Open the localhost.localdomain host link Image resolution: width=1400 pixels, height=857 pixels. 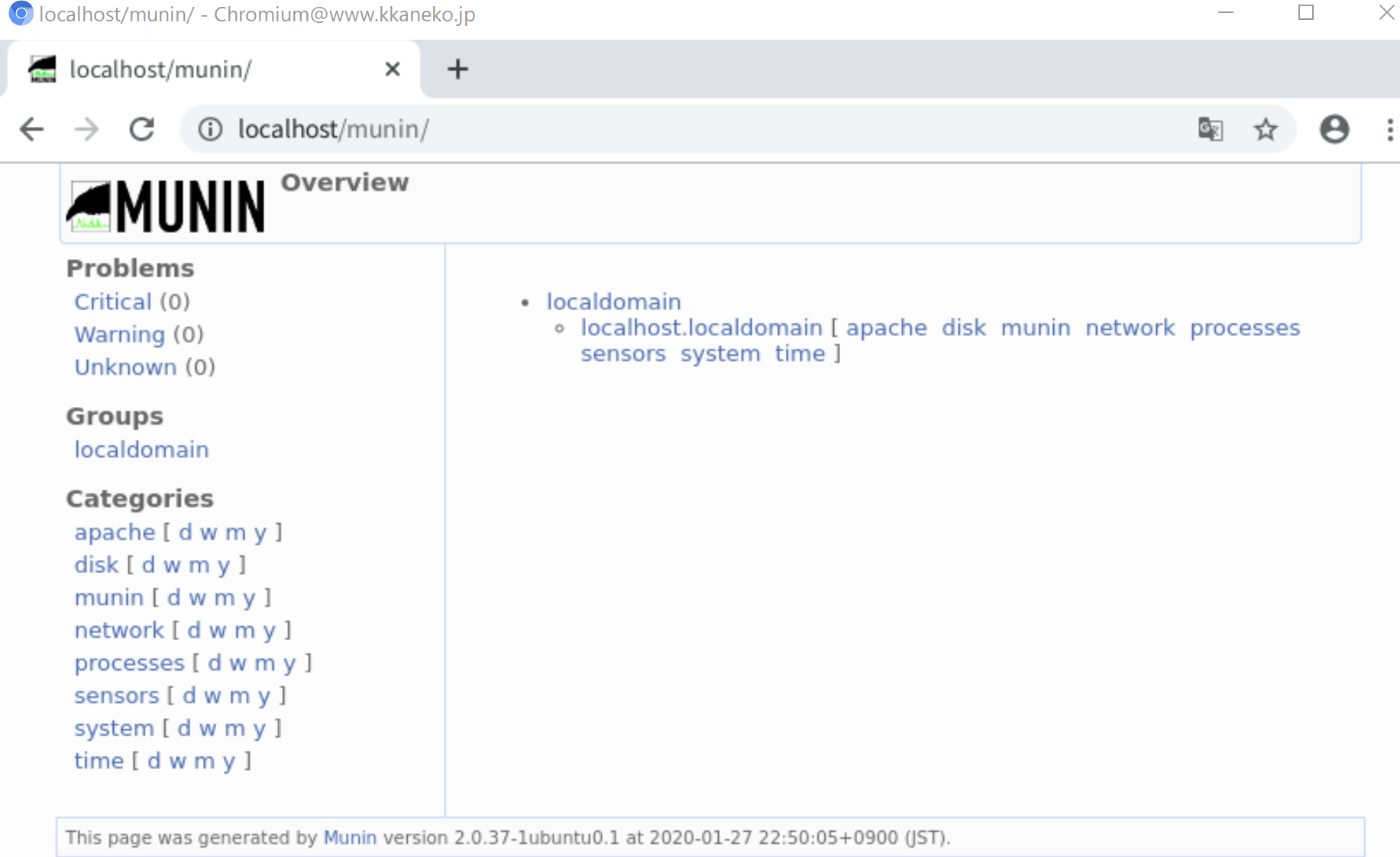click(701, 328)
